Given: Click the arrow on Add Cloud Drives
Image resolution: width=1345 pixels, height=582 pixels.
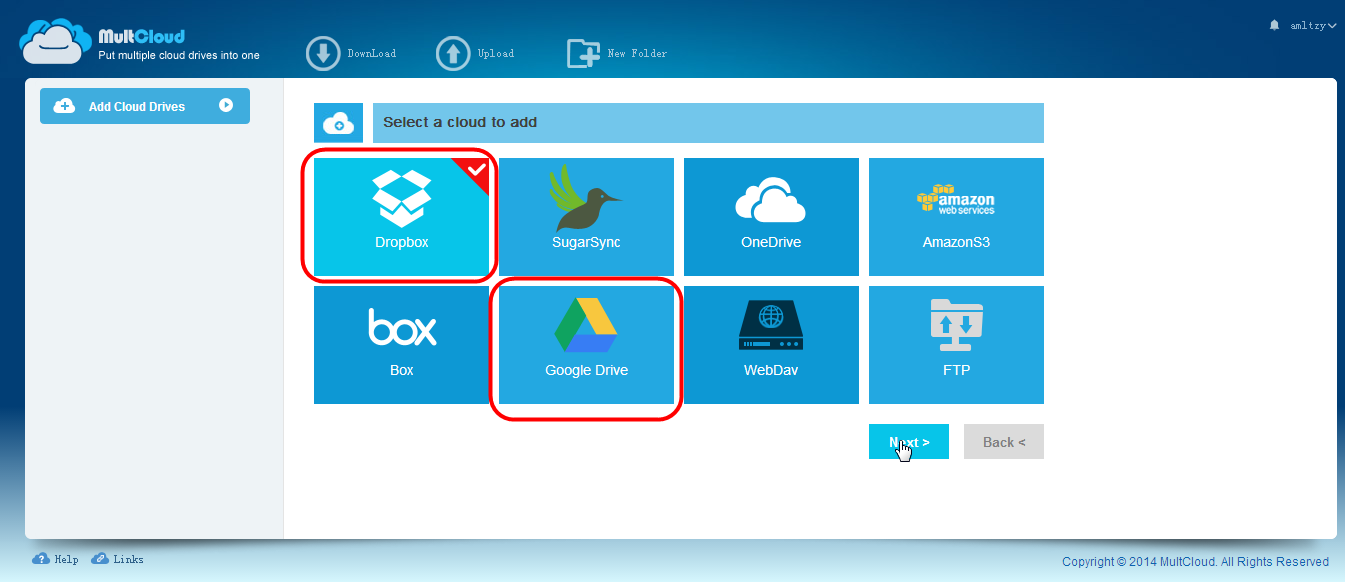Looking at the screenshot, I should point(226,105).
